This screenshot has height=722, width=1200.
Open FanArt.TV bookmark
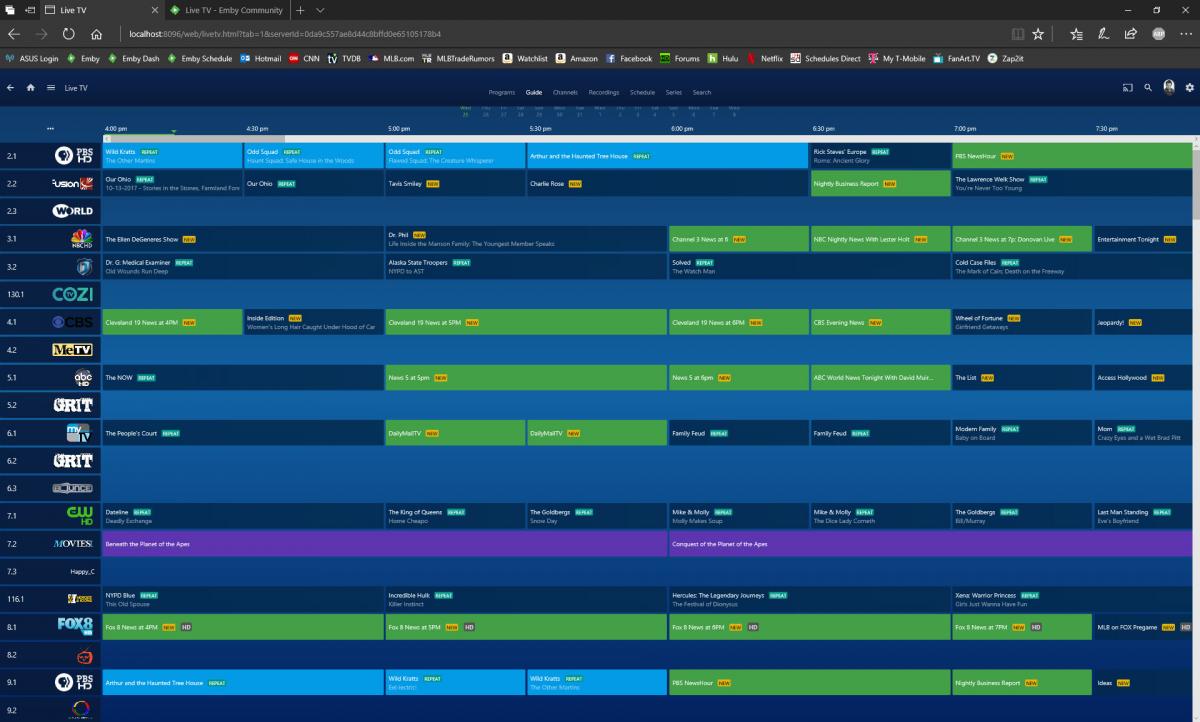pos(957,59)
